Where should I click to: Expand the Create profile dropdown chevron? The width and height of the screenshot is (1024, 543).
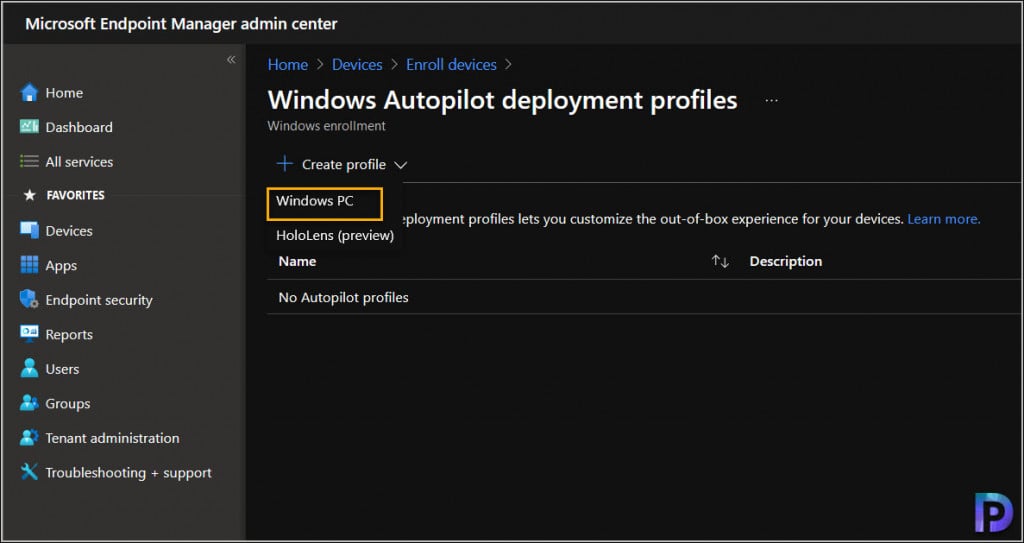point(400,165)
